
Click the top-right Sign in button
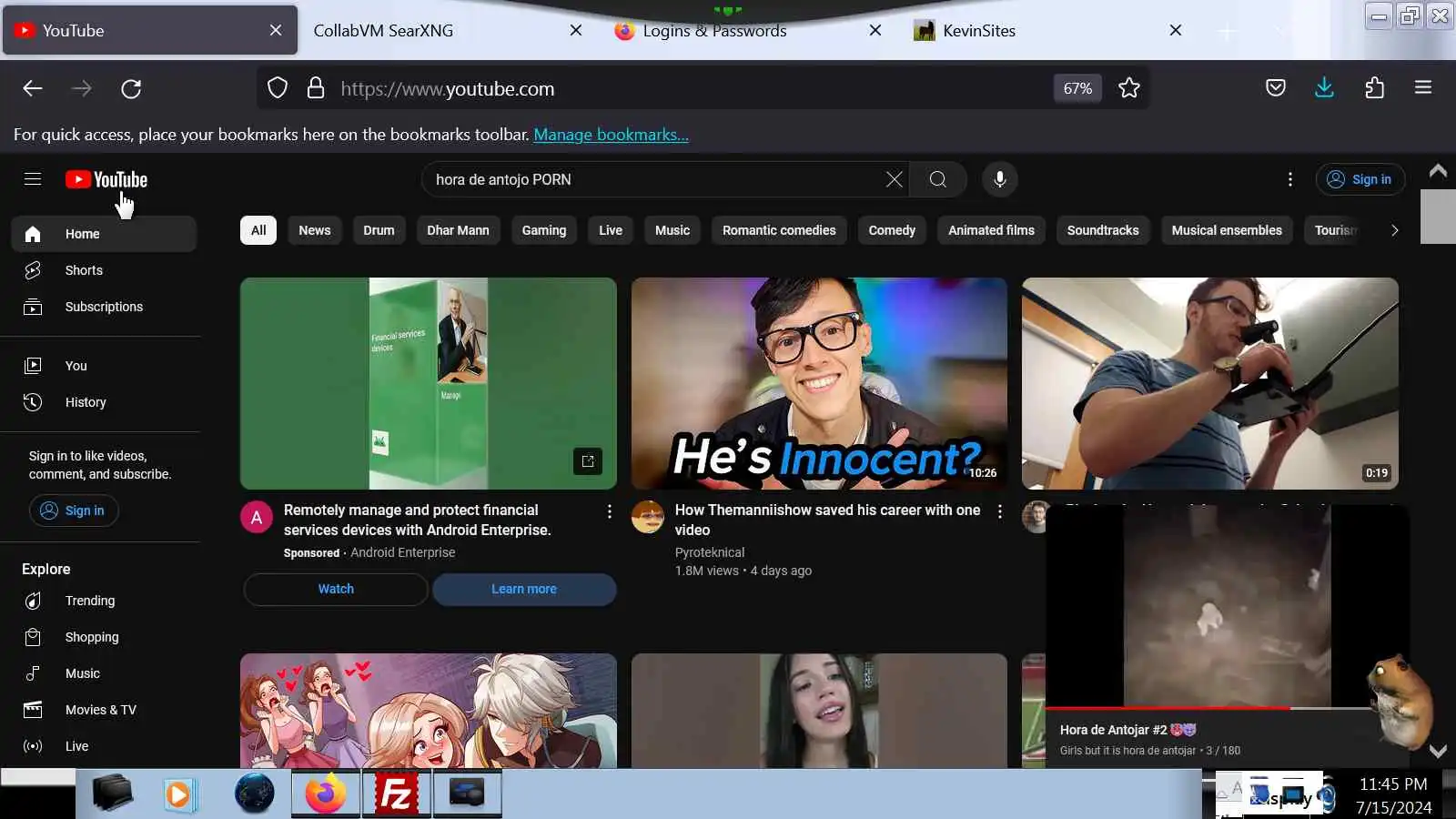click(x=1360, y=179)
